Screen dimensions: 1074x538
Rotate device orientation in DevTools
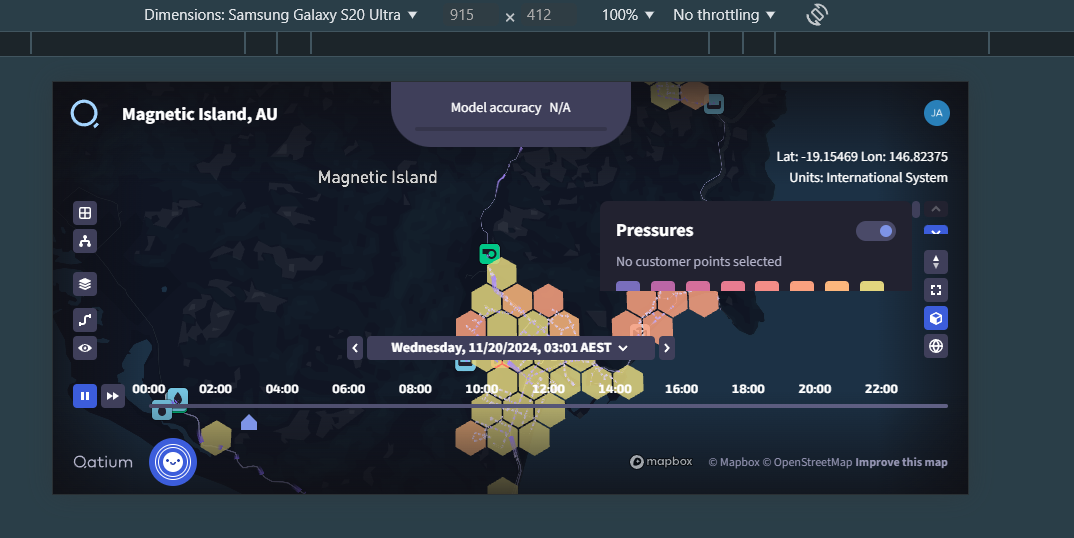[816, 14]
